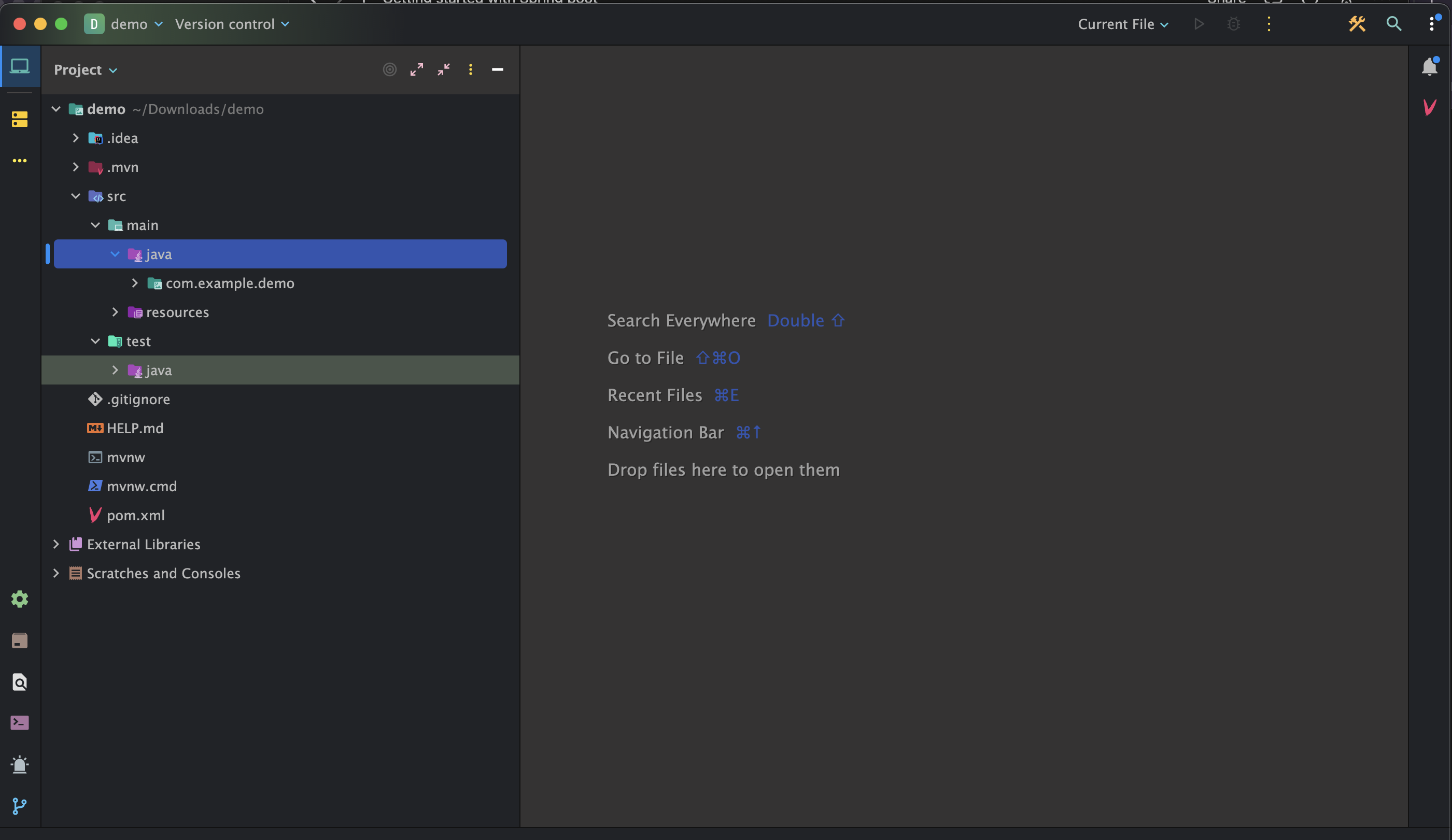The height and width of the screenshot is (840, 1452).
Task: Open Search Everywhere with the magnifier icon
Action: point(1394,24)
